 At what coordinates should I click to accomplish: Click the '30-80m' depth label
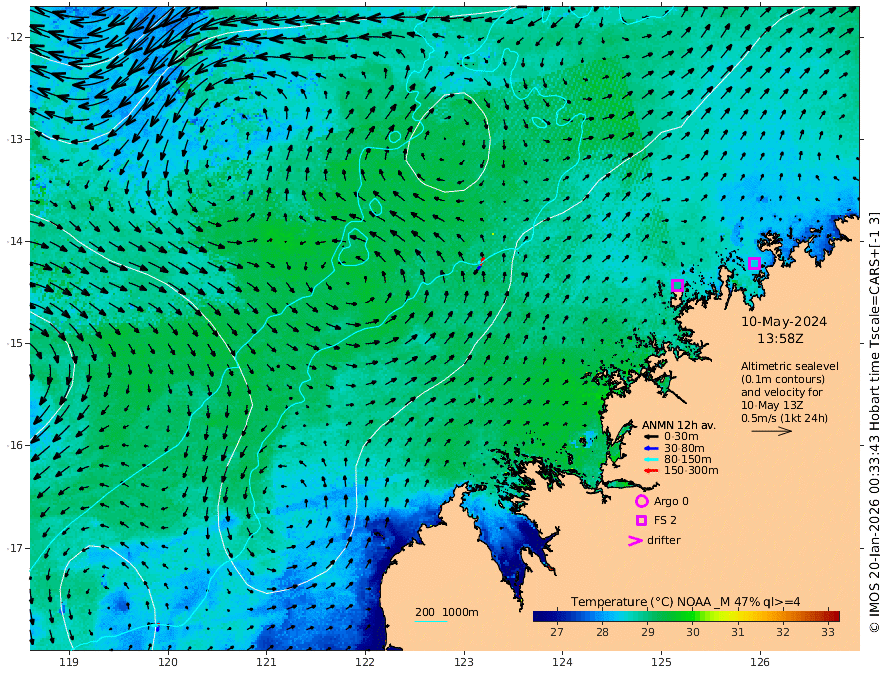point(684,448)
